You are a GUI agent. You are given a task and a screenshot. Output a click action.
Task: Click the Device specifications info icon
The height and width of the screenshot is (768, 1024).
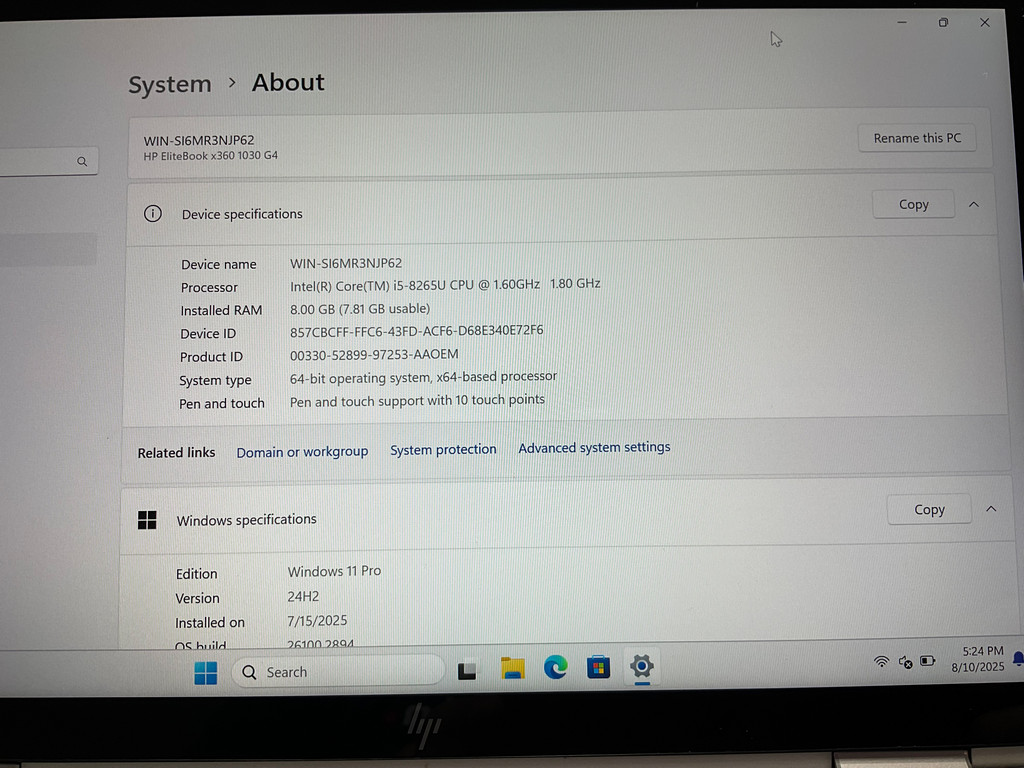[153, 214]
